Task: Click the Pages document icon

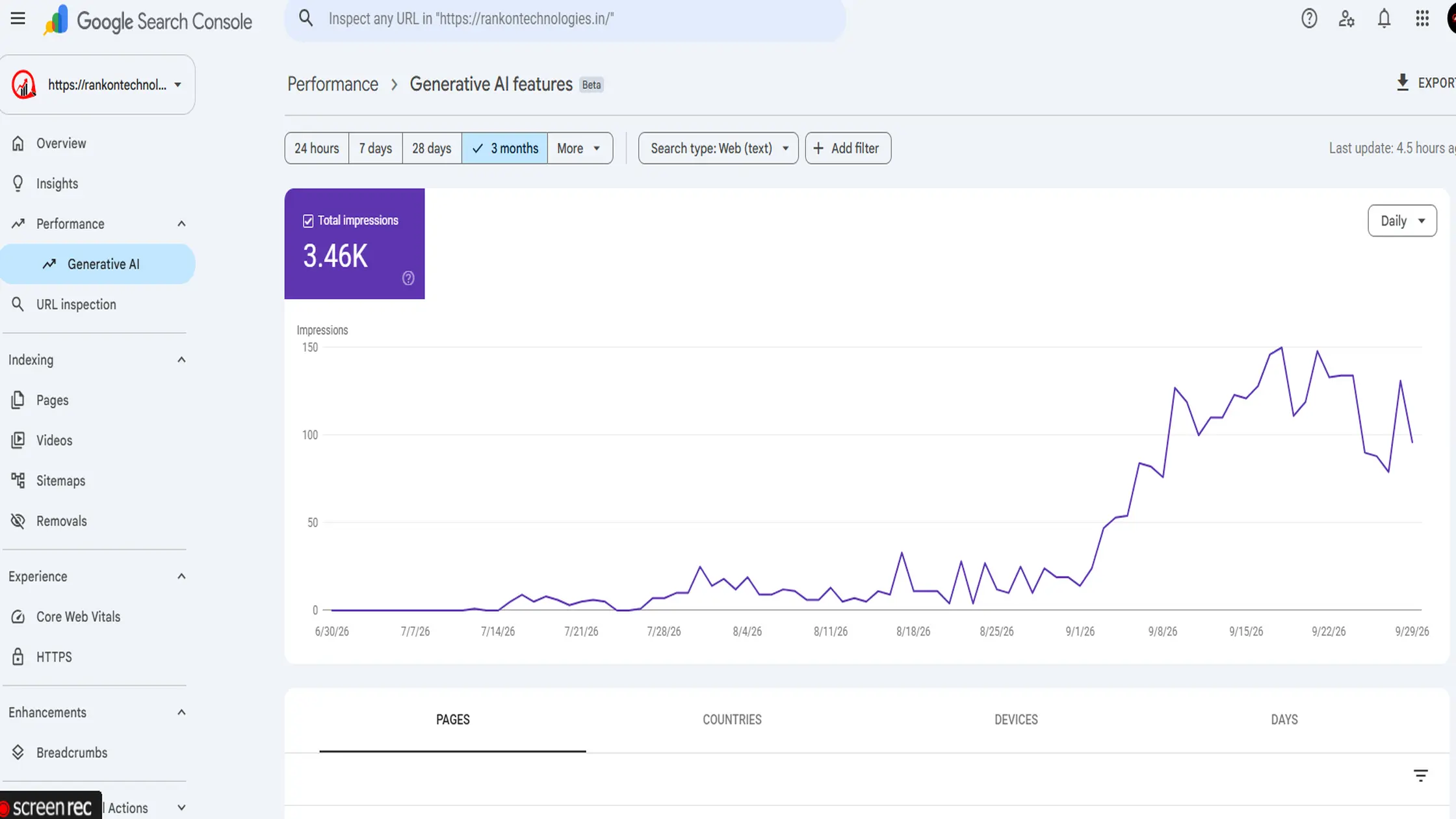Action: pos(18,400)
